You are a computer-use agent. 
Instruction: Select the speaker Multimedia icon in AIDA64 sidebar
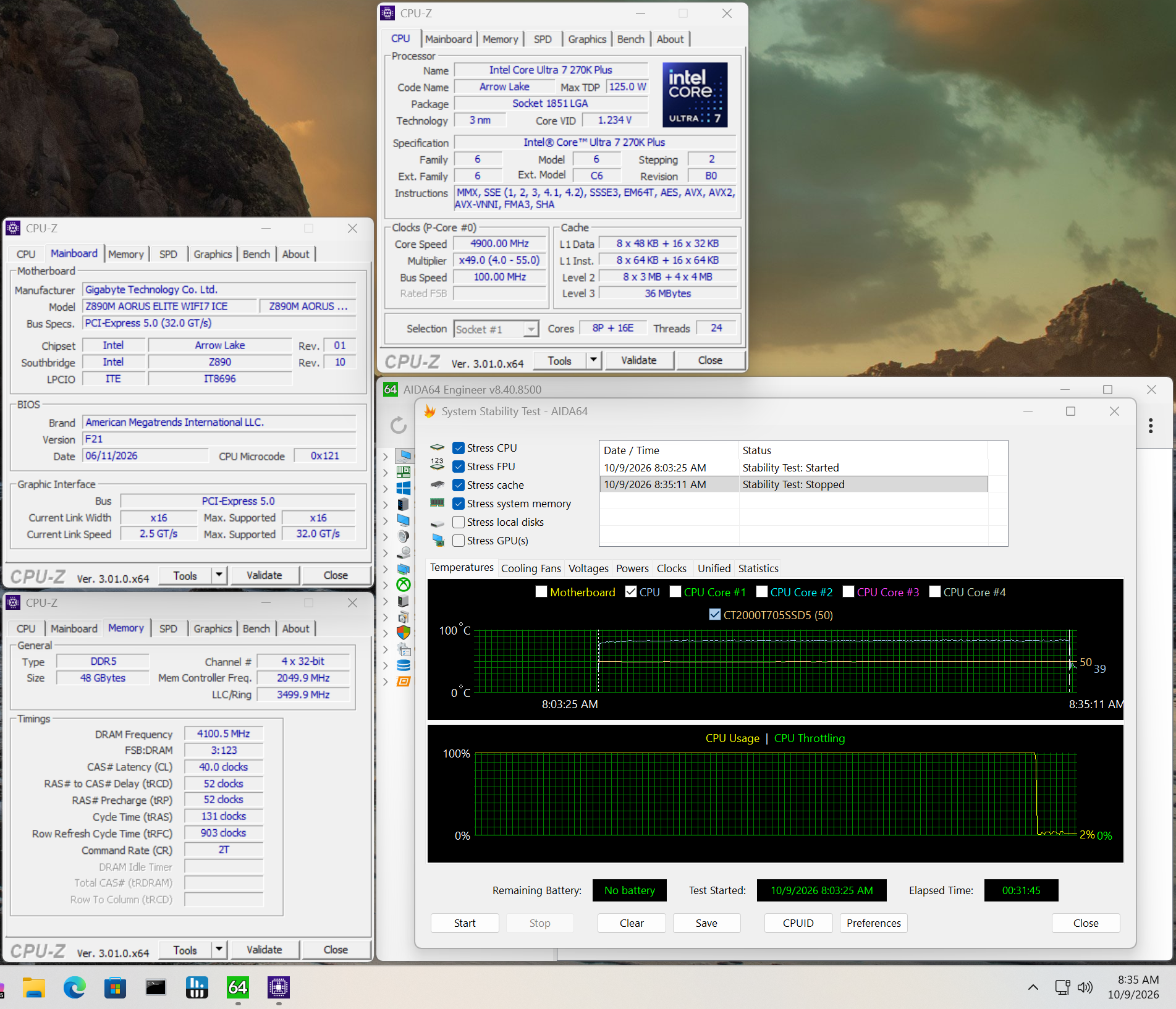[404, 536]
